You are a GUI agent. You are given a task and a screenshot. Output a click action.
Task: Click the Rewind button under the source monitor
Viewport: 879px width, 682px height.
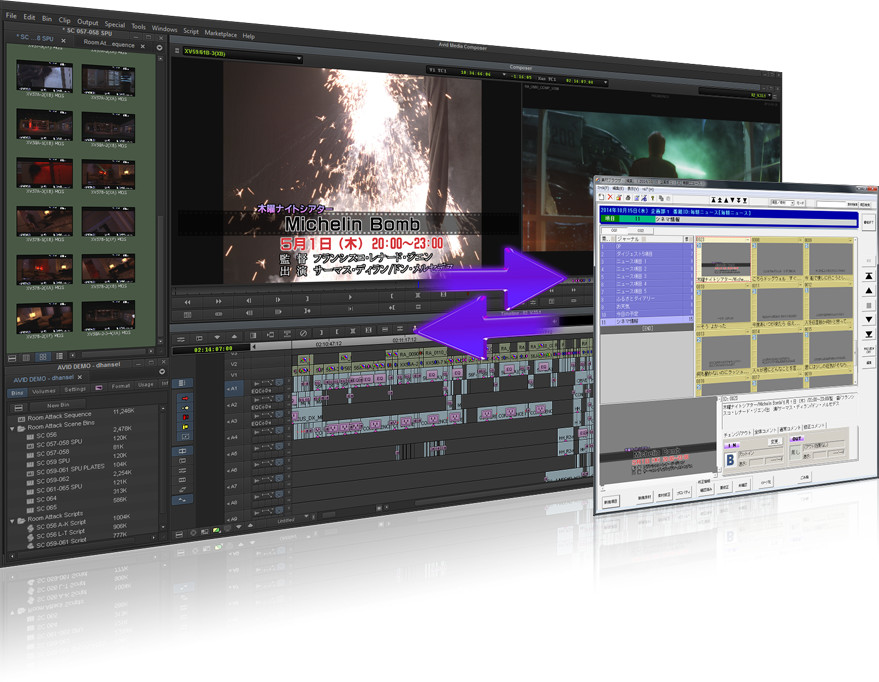point(188,300)
